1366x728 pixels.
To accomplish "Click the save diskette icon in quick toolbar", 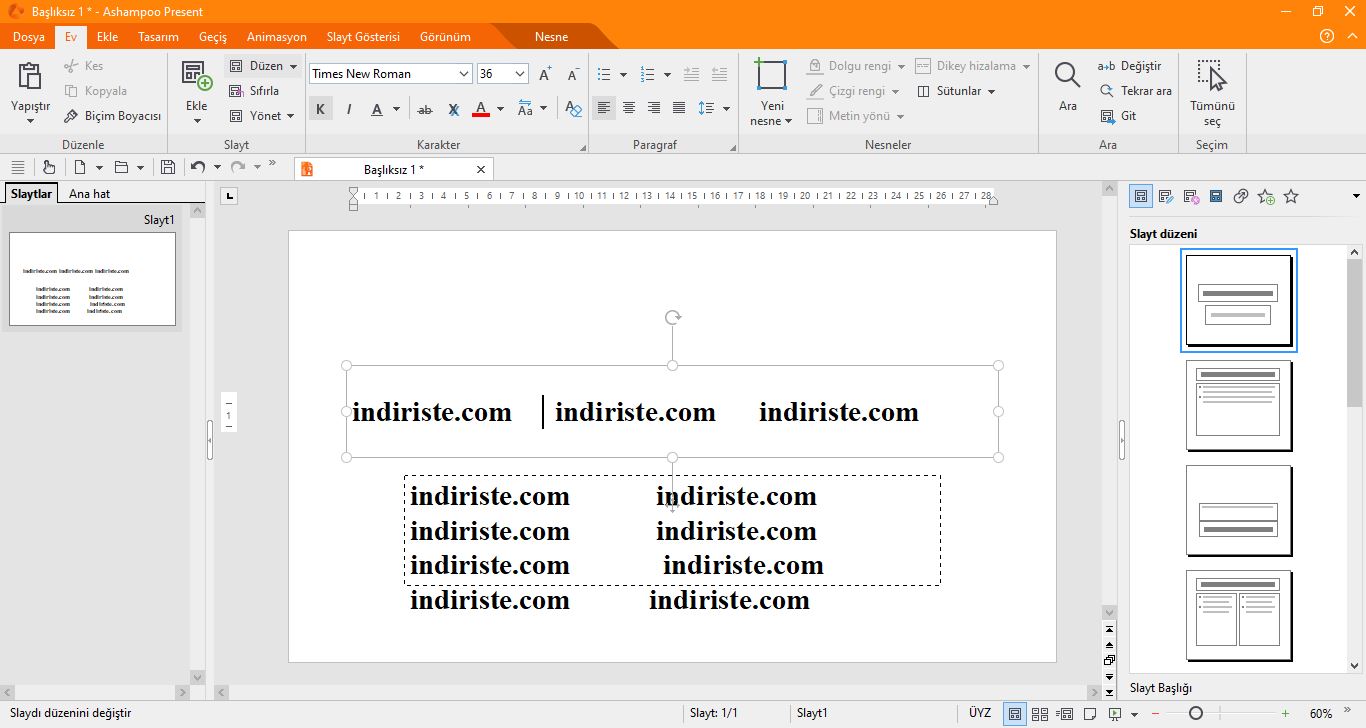I will click(x=168, y=167).
